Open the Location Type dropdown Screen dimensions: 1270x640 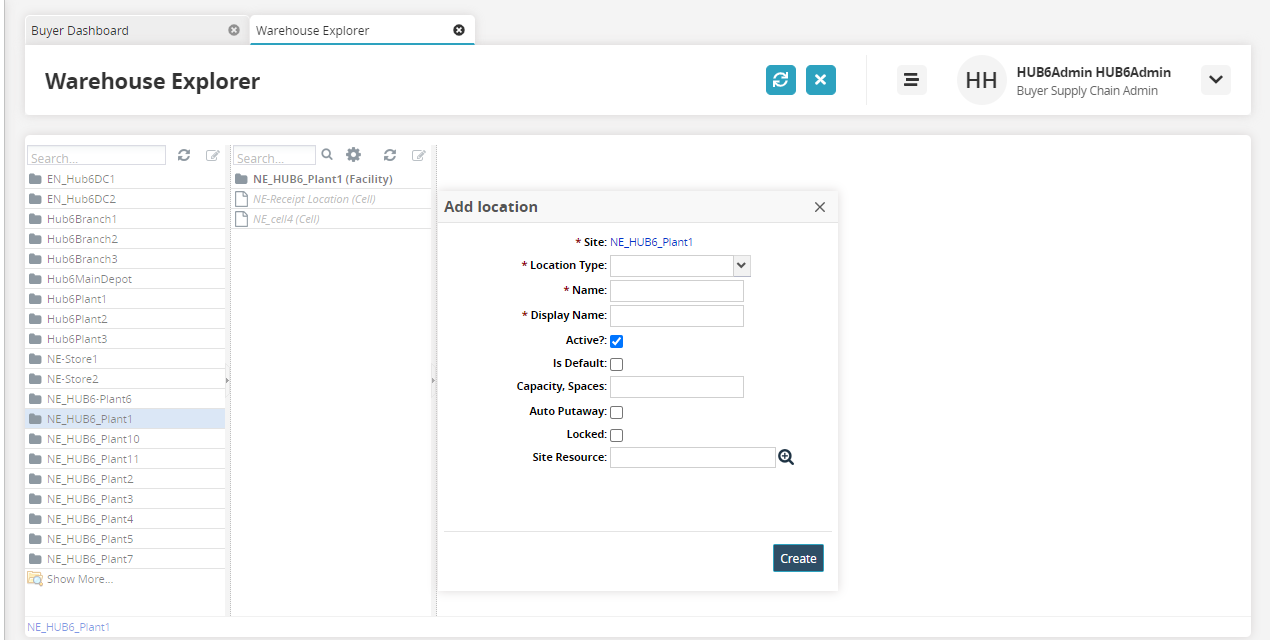tap(741, 265)
